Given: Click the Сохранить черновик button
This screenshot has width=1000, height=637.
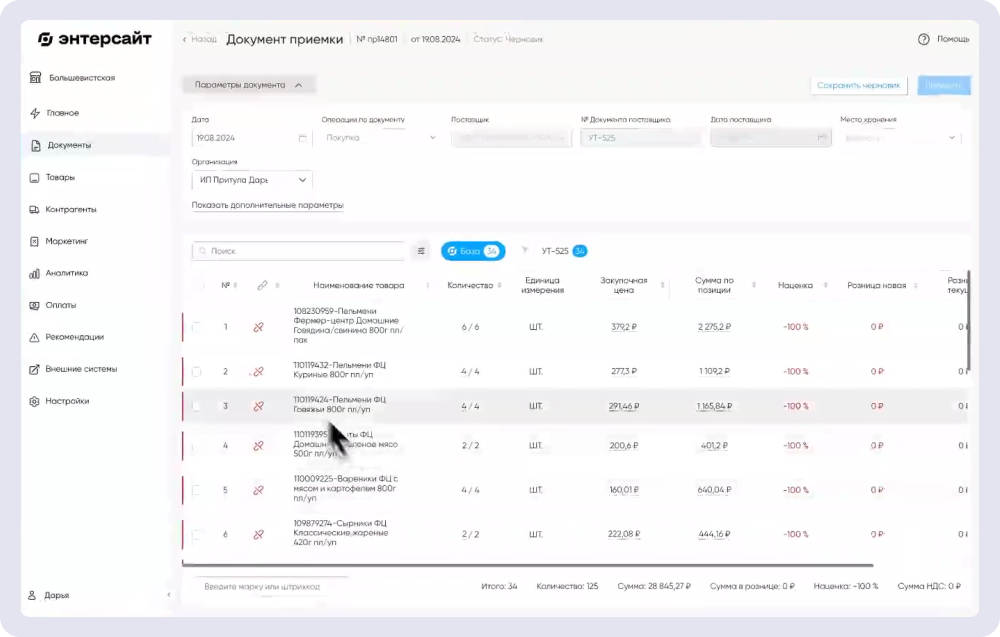Looking at the screenshot, I should click(x=862, y=85).
